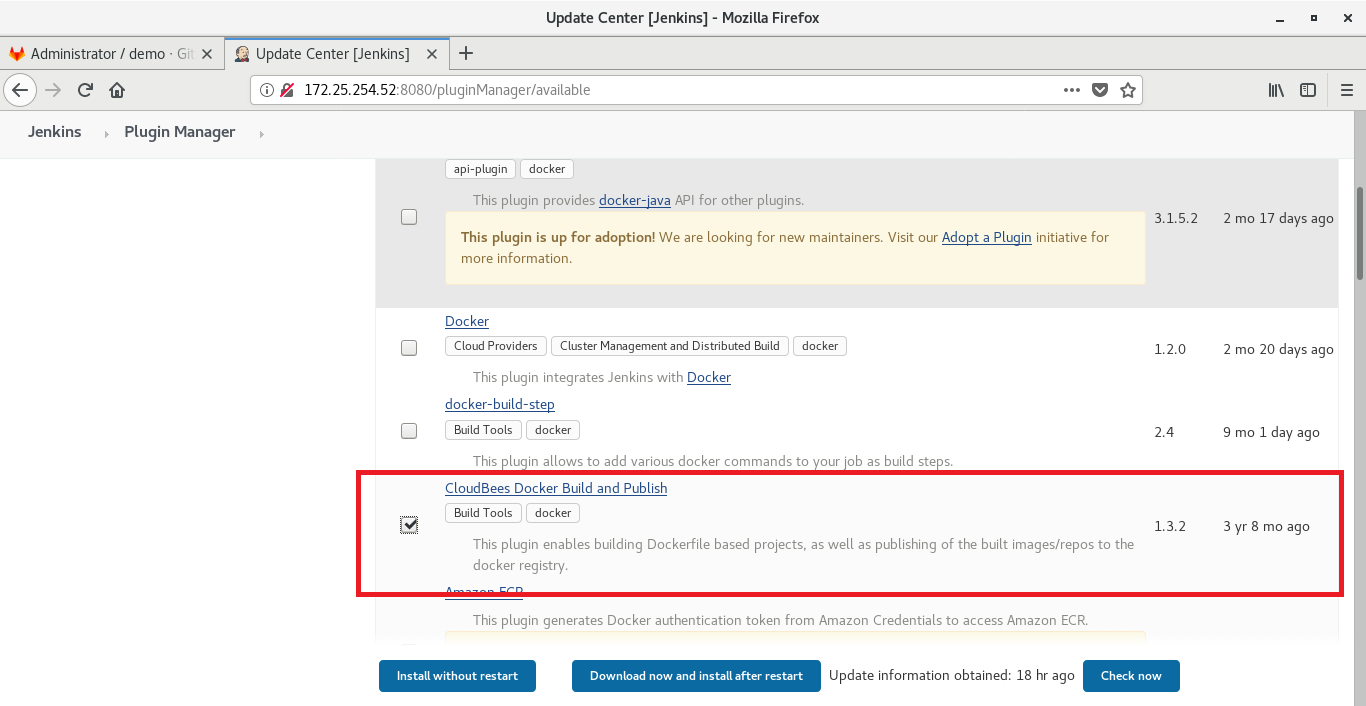The image size is (1366, 706).
Task: Open CloudBees Docker Build and Publish link
Action: coord(556,488)
